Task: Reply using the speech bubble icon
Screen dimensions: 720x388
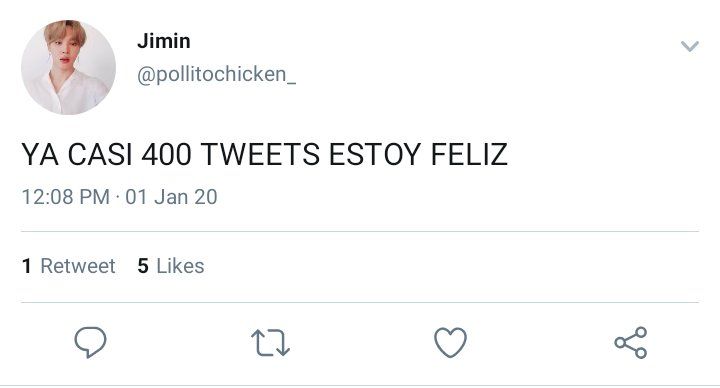Action: [x=90, y=342]
